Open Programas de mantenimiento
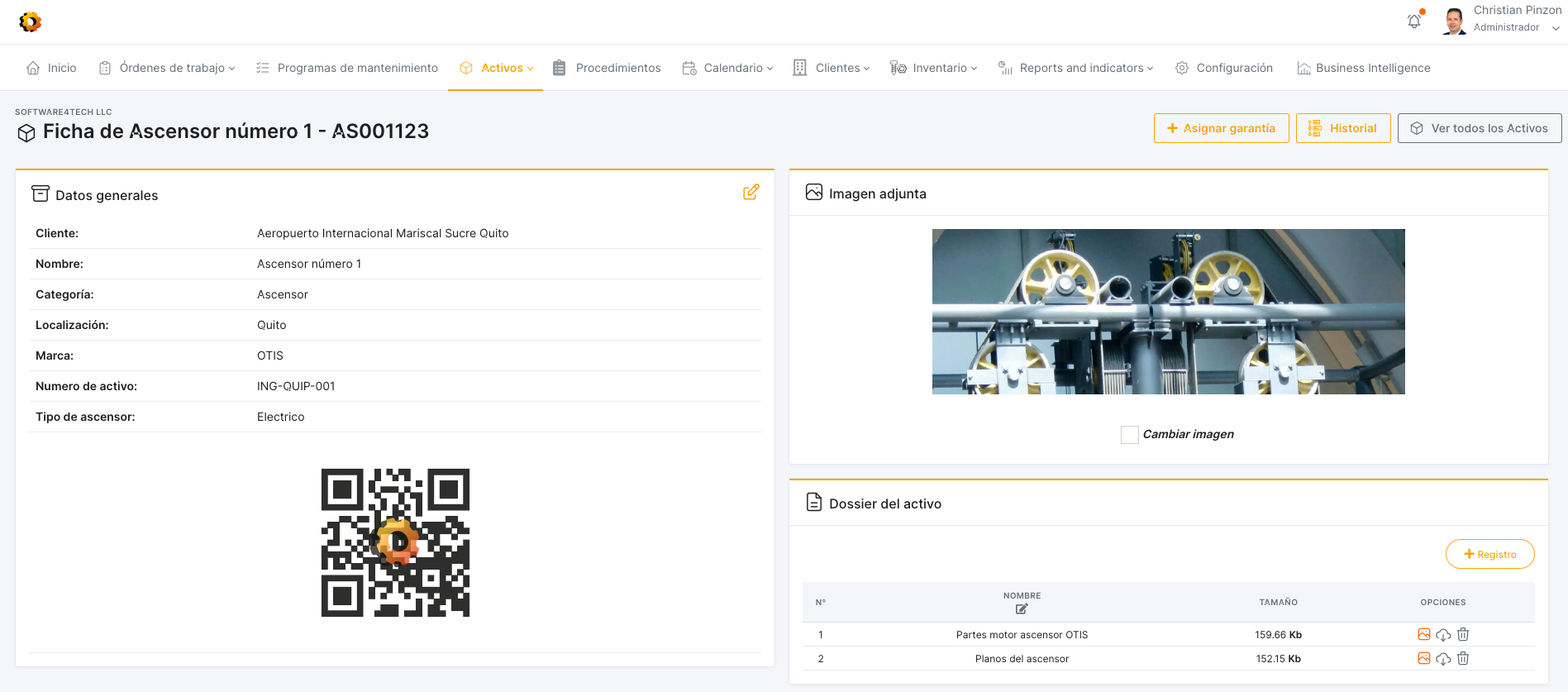 pos(347,68)
